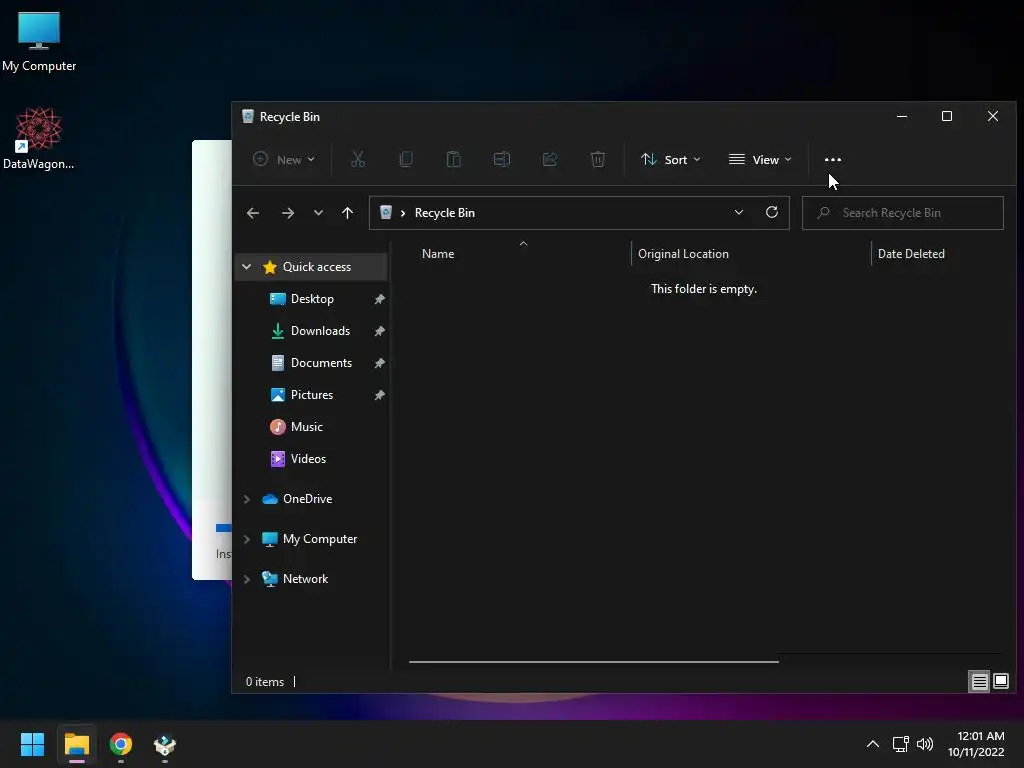Expand the Network tree node
This screenshot has width=1024, height=768.
pyautogui.click(x=246, y=579)
